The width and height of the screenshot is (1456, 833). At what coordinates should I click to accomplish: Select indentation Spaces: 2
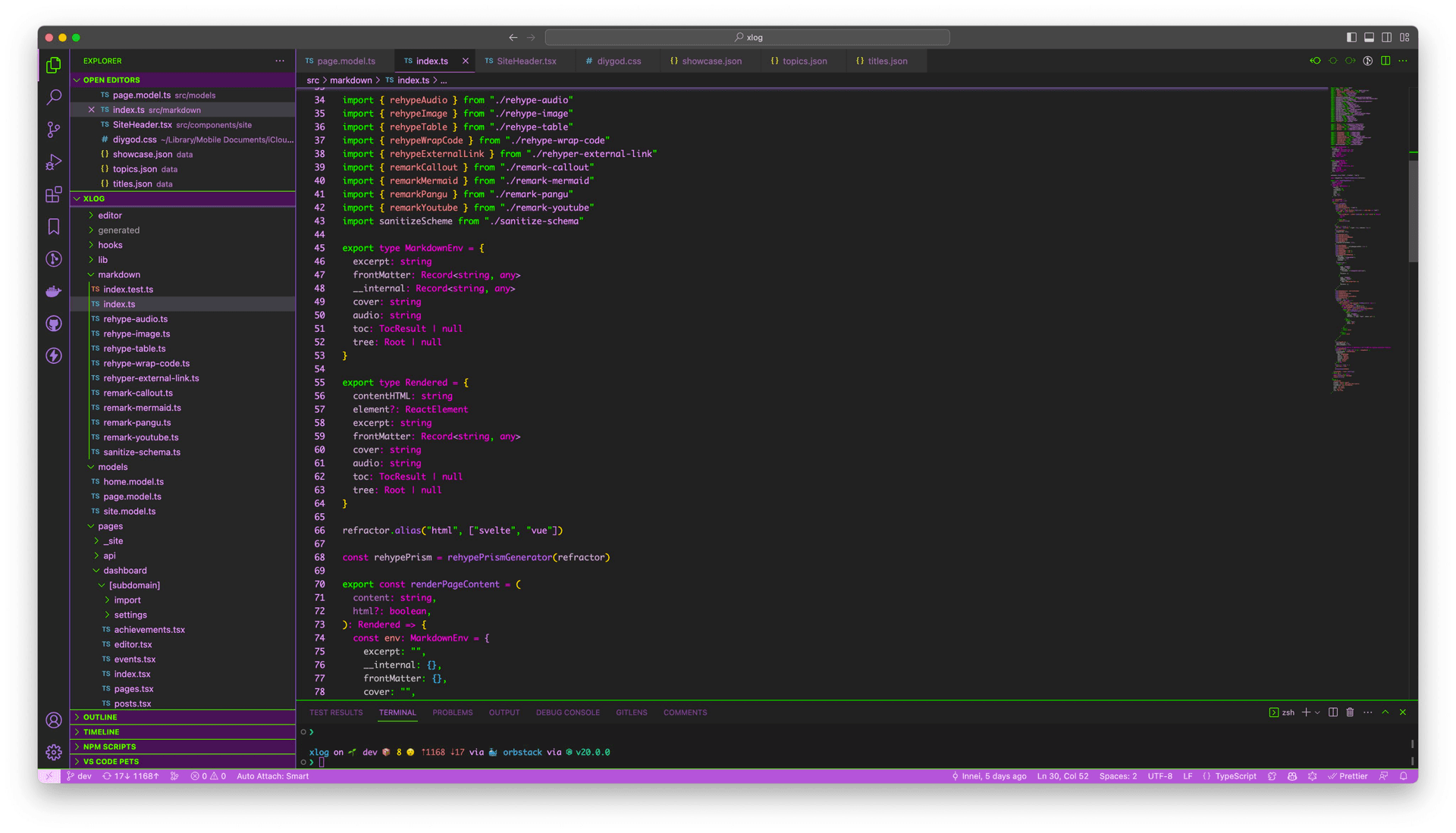coord(1118,776)
